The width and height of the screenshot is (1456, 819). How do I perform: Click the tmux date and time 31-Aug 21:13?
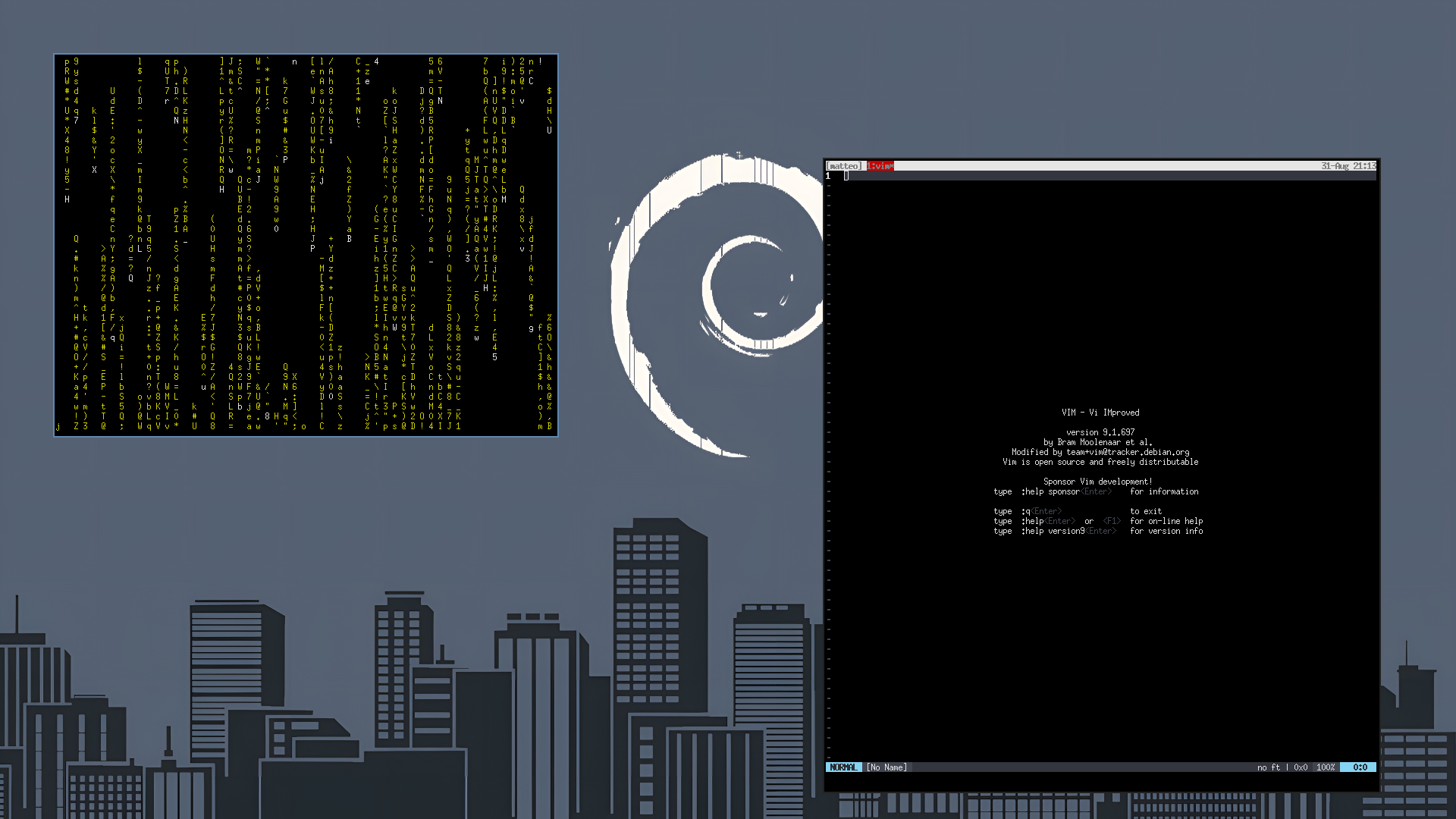[x=1348, y=165]
